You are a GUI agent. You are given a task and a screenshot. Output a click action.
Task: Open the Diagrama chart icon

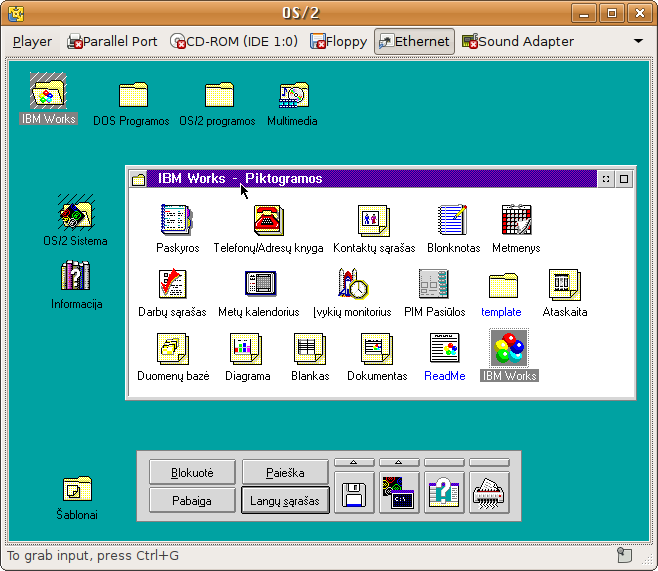246,349
